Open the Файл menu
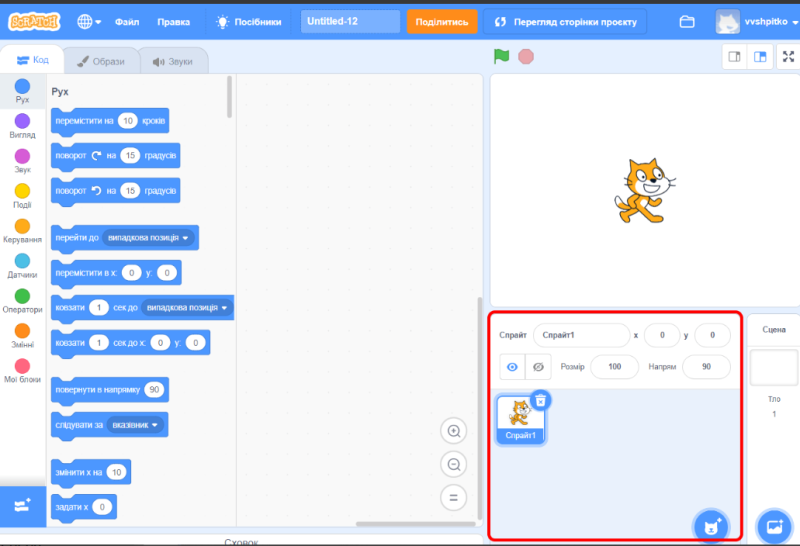800x546 pixels. [127, 21]
